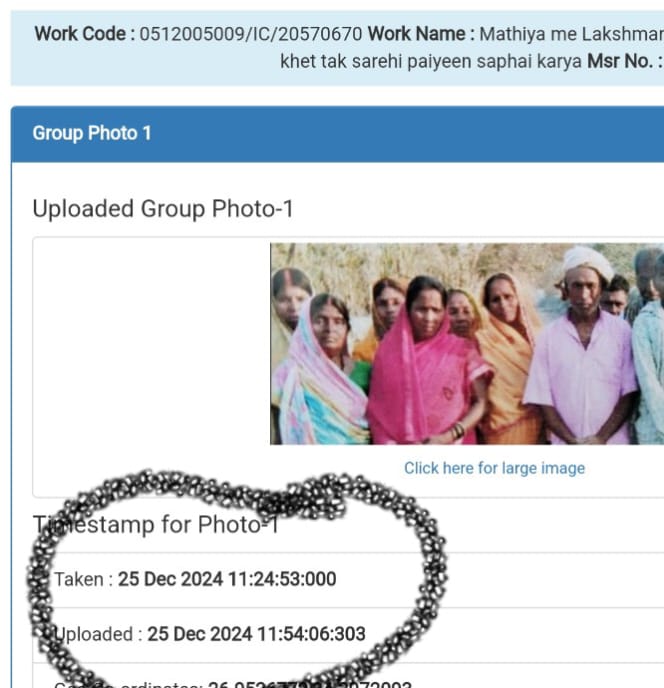Image resolution: width=664 pixels, height=688 pixels.
Task: Select the taken timestamp 25 Dec 2024 11:24:53:000
Action: [227, 579]
